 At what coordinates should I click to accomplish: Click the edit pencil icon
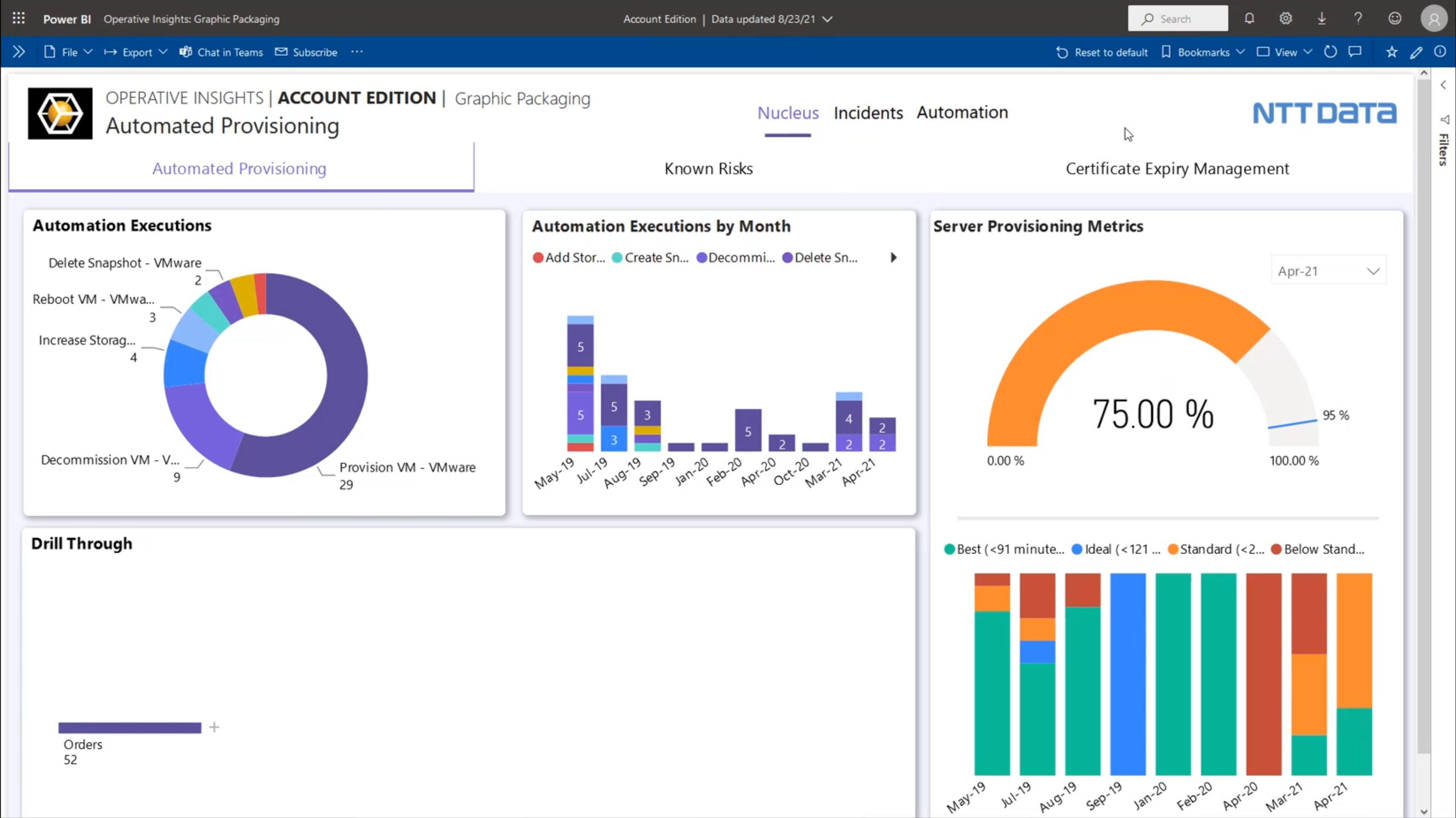pyautogui.click(x=1416, y=52)
